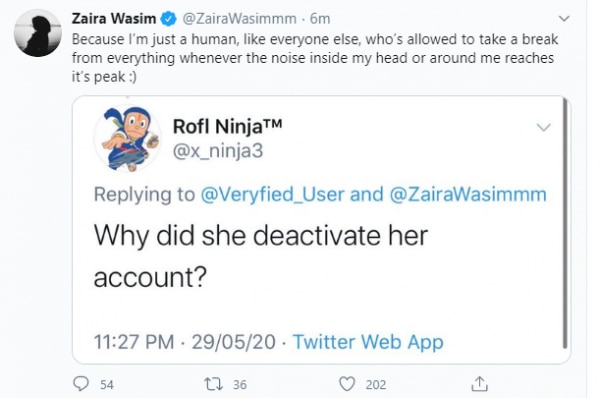Viewport: 600px width, 398px height.
Task: Open the Rofl Ninja™ display name
Action: 227,126
